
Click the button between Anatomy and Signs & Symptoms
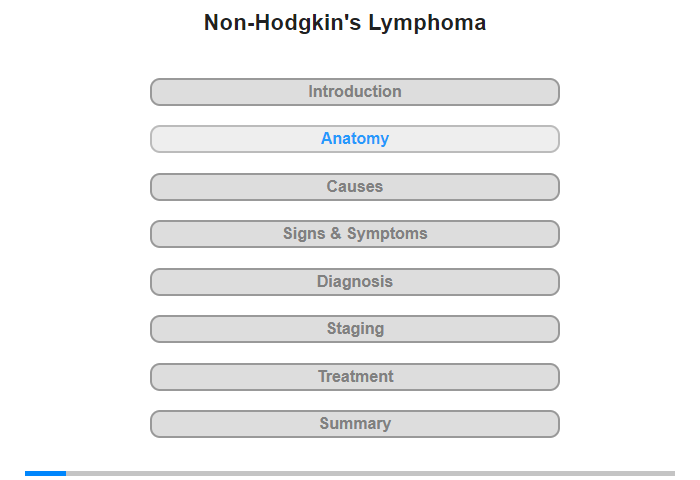coord(354,187)
